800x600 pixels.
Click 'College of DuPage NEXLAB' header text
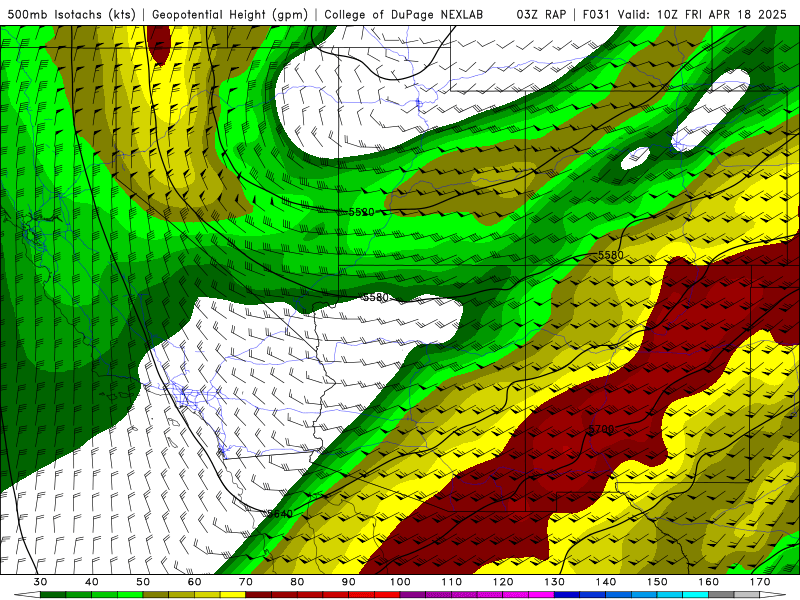coord(404,15)
